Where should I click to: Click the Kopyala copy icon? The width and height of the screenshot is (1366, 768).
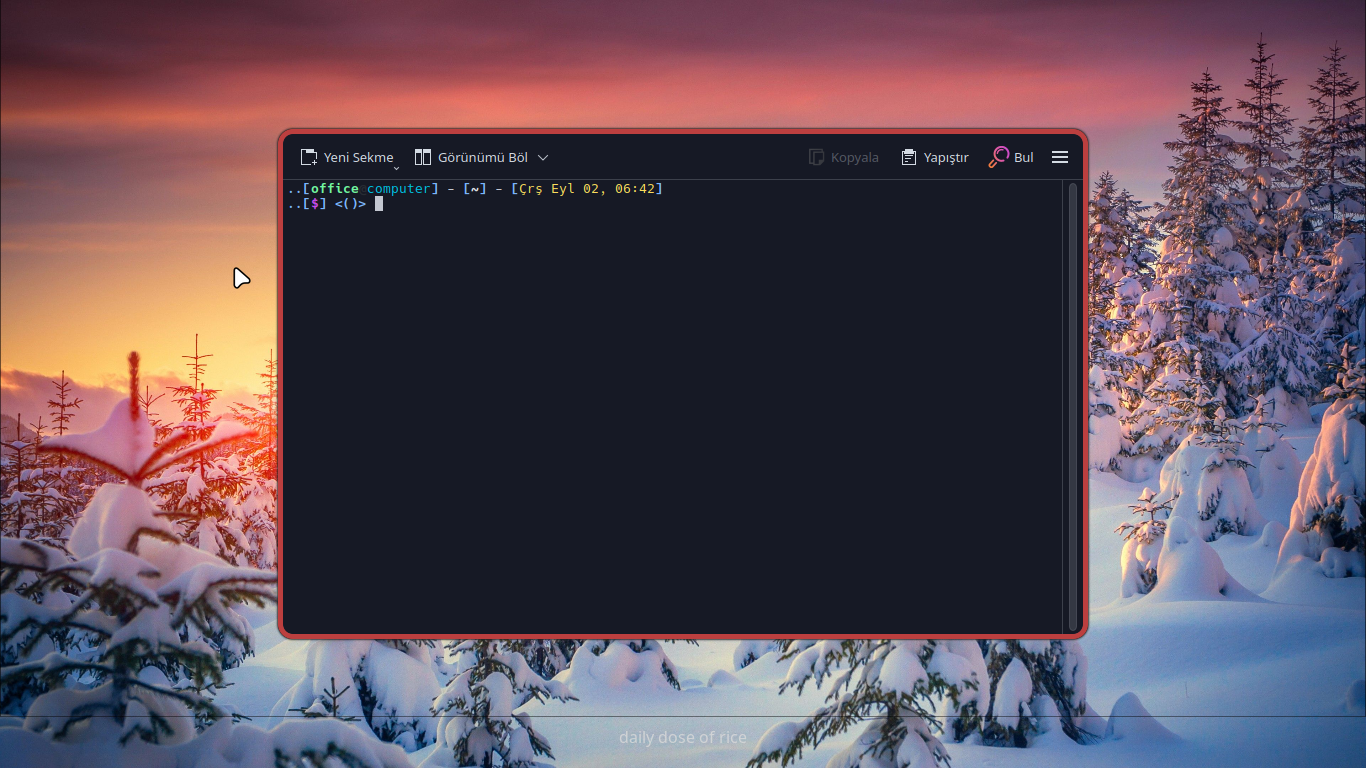coord(816,157)
